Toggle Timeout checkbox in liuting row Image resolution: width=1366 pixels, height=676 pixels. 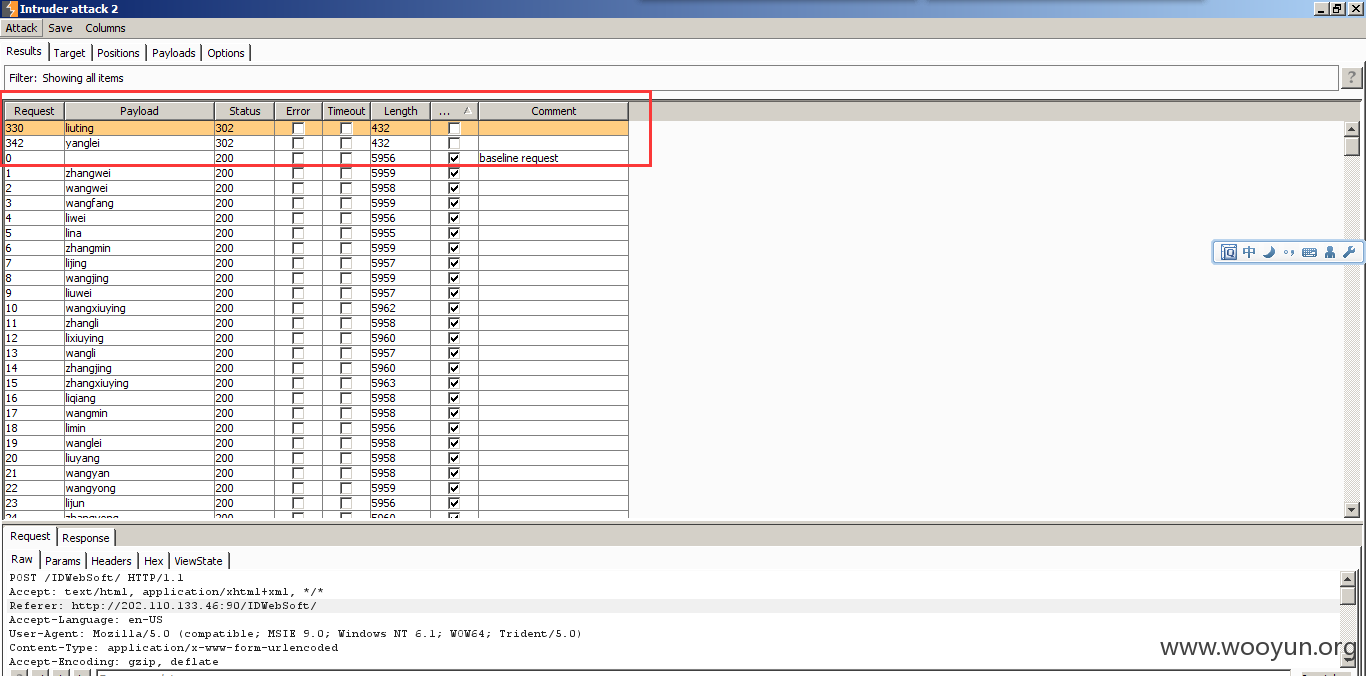tap(346, 128)
